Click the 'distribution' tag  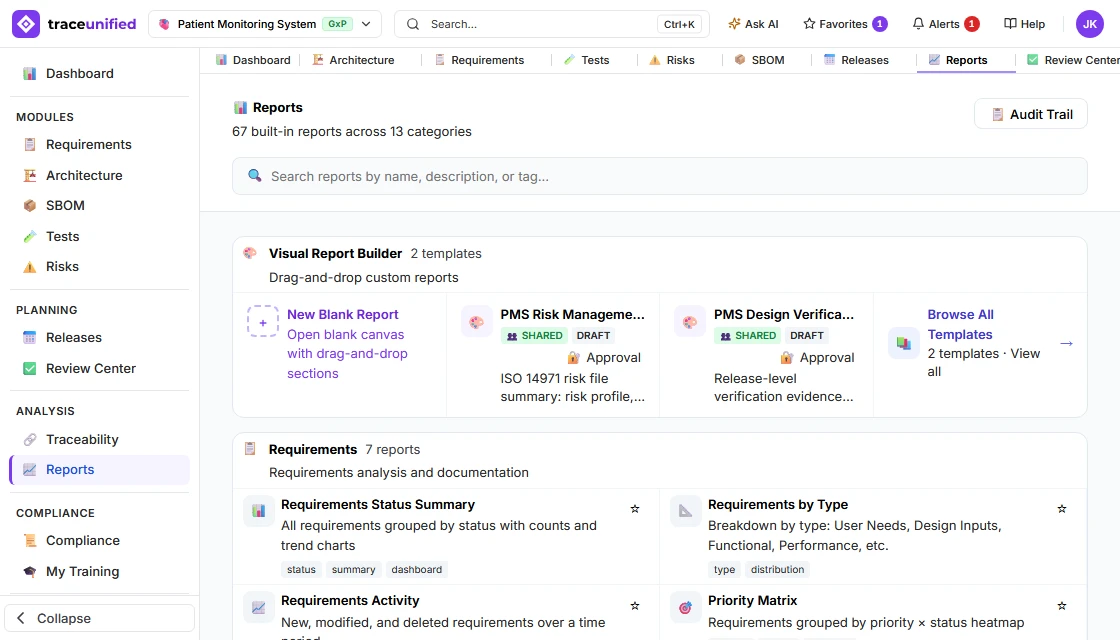point(777,569)
